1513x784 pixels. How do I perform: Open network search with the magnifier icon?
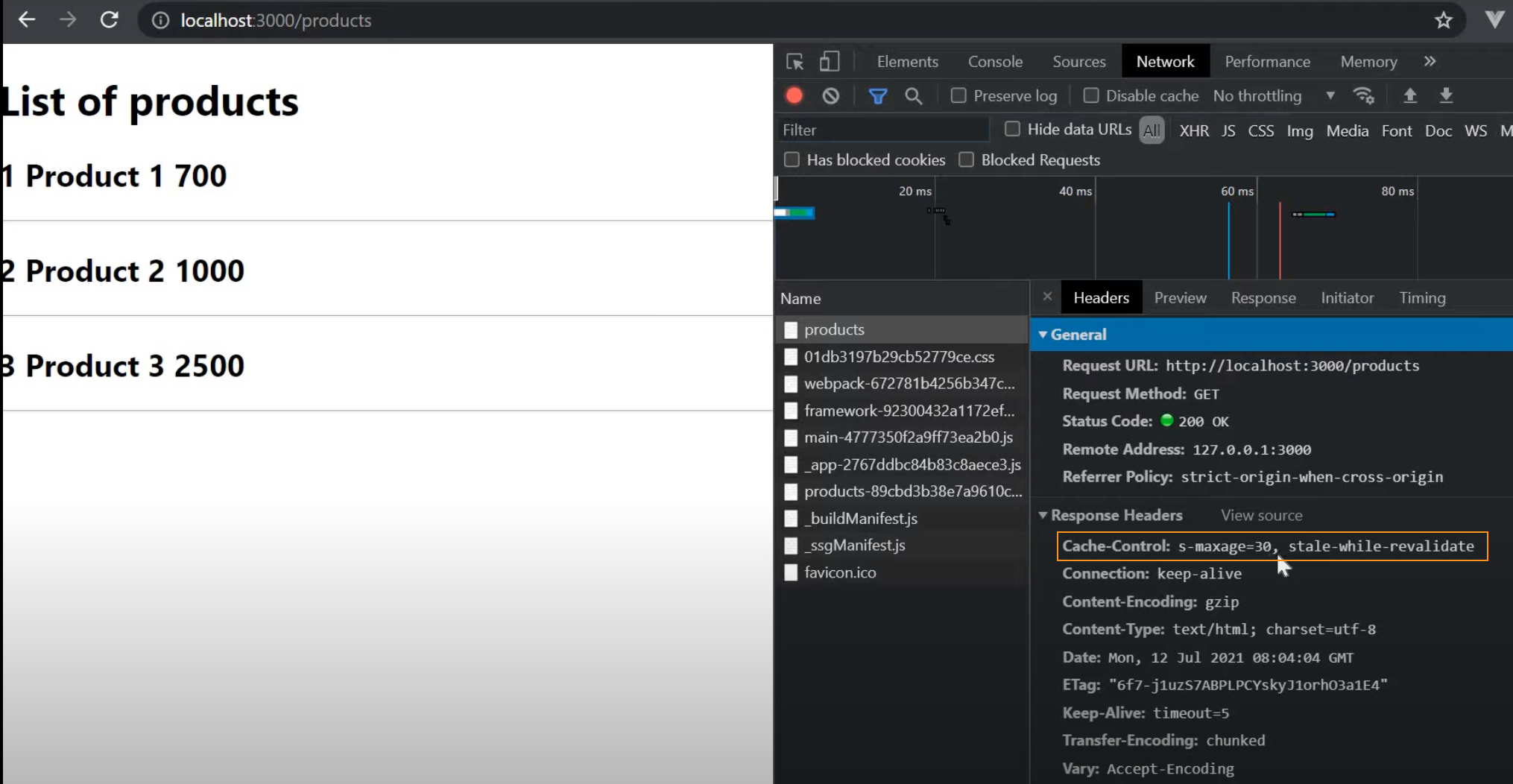point(914,96)
